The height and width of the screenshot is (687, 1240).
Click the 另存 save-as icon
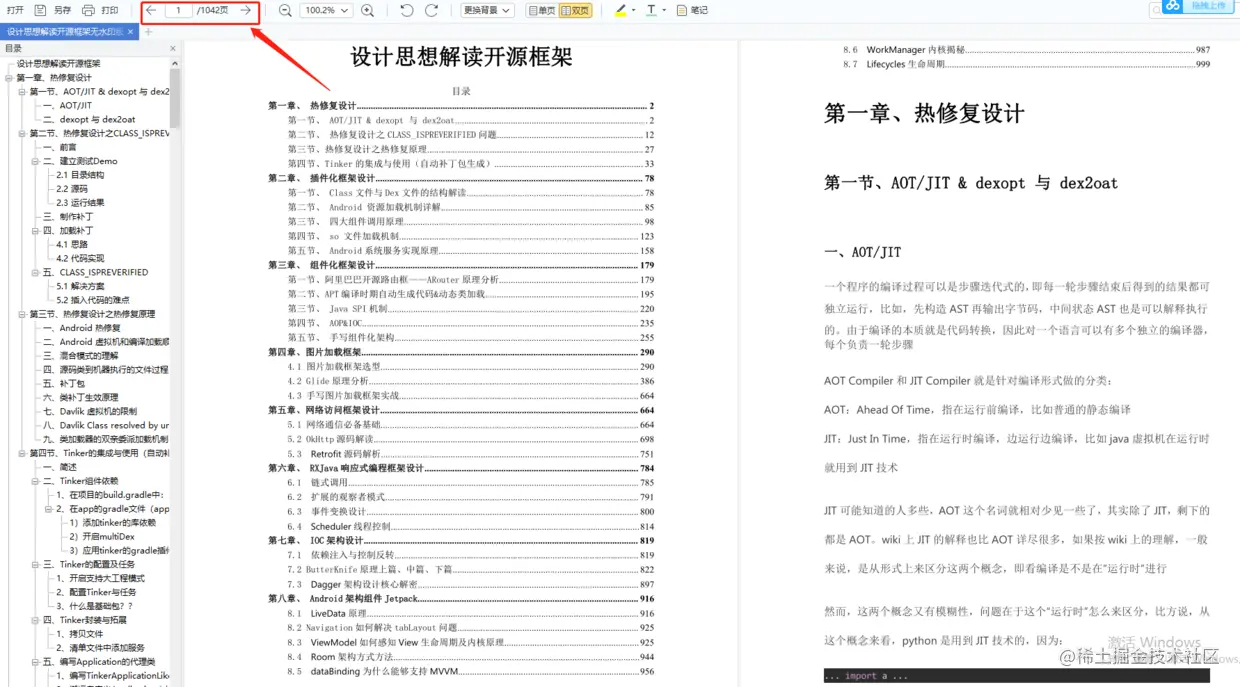pos(41,10)
